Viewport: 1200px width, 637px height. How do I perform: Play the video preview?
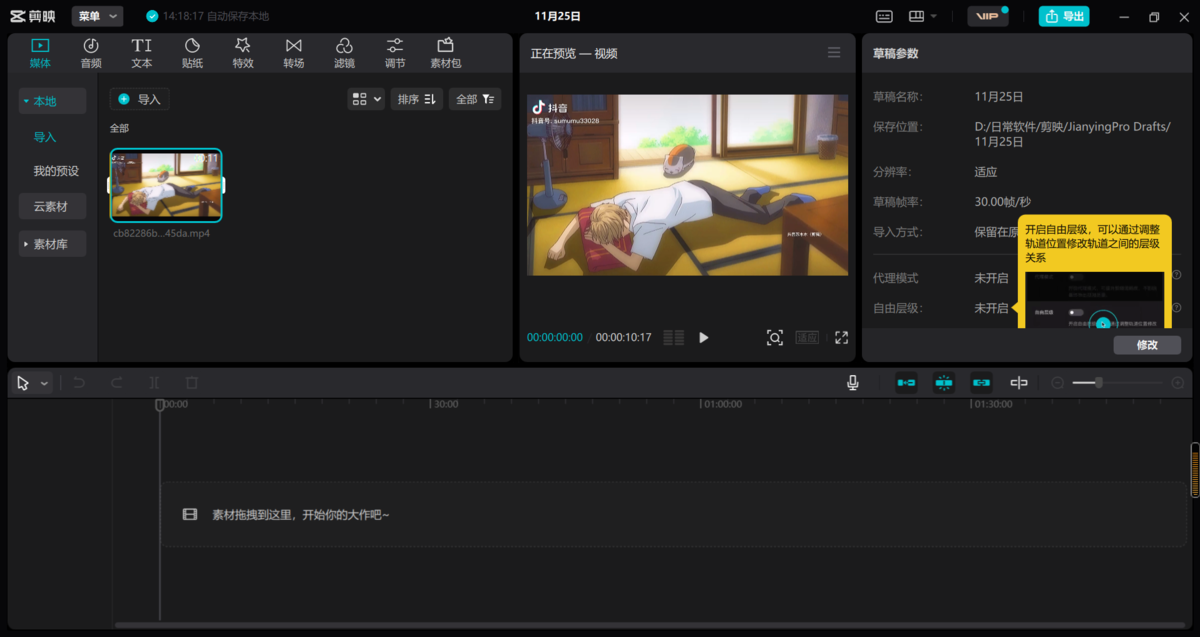[x=704, y=338]
